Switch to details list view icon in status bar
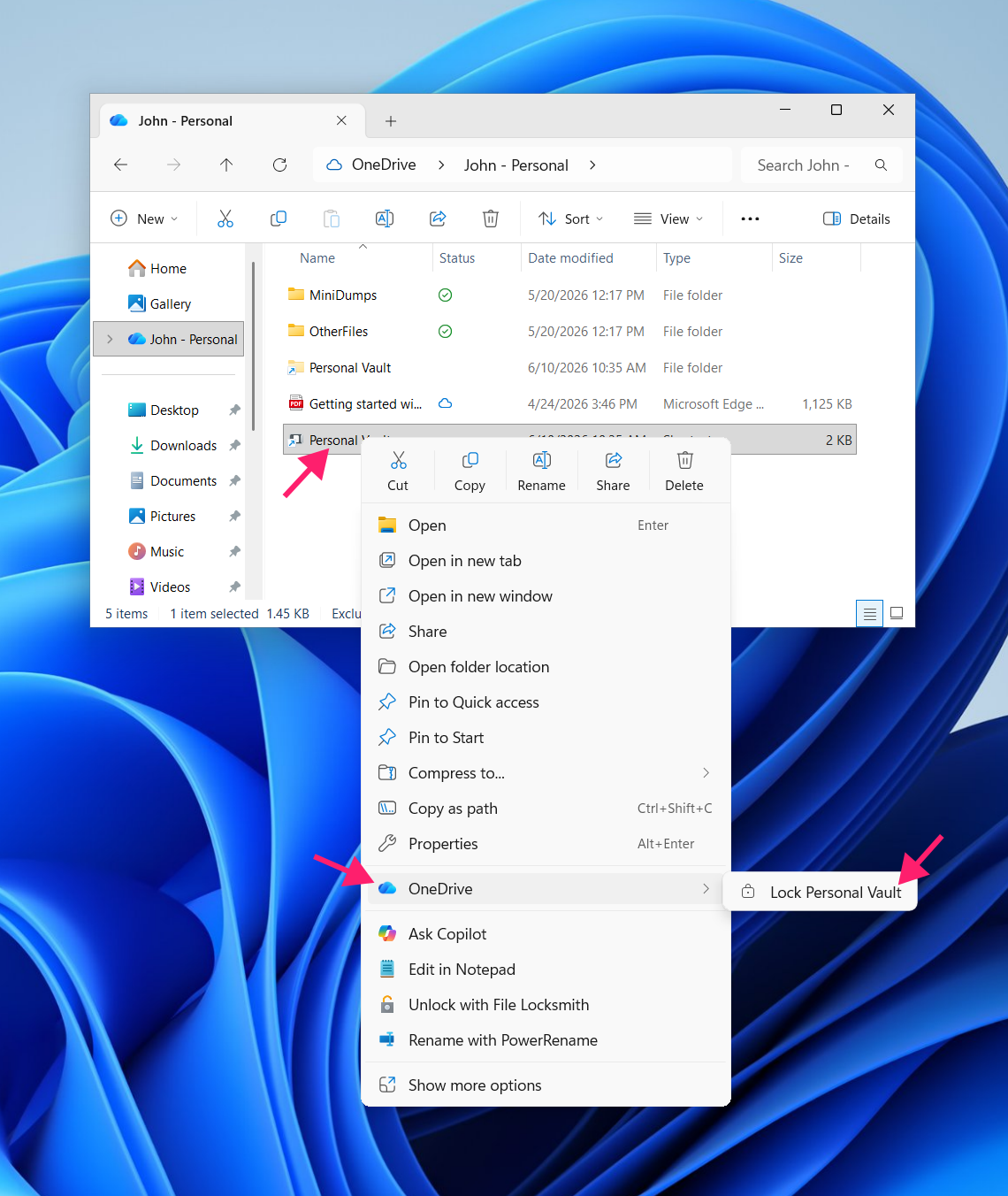The image size is (1008, 1196). coord(870,613)
